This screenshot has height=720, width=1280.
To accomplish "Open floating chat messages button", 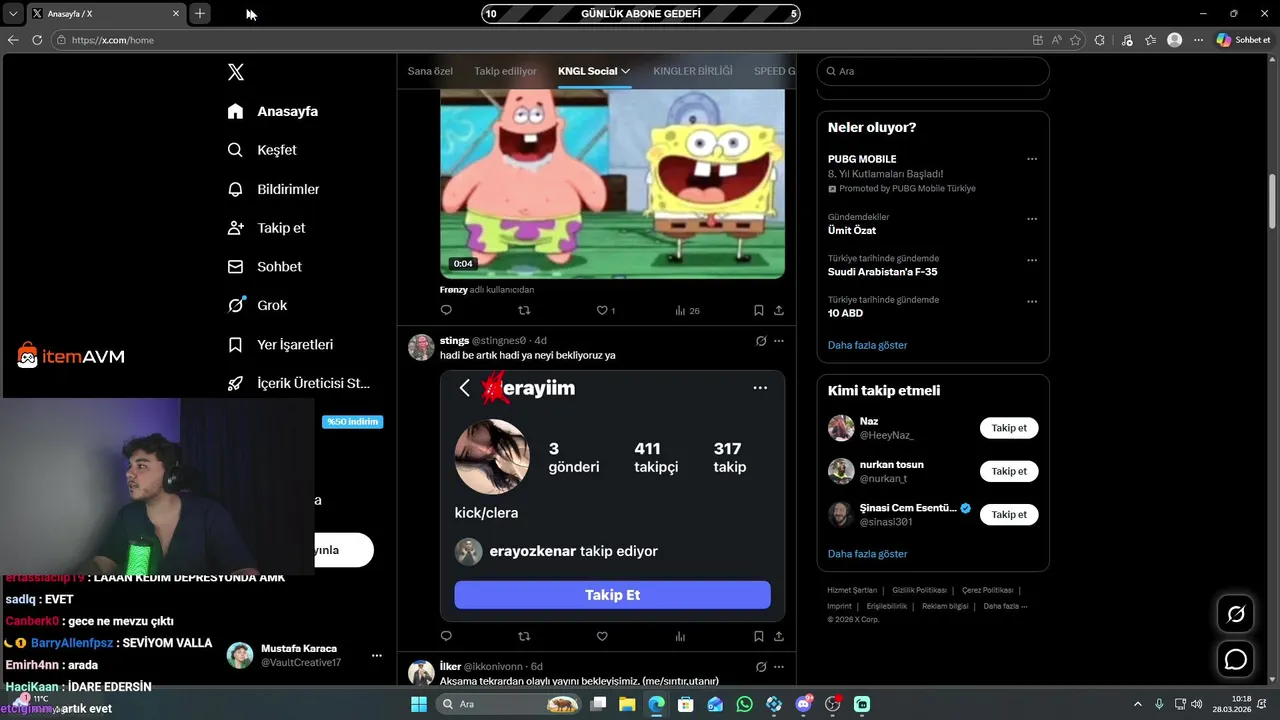I will coord(1236,659).
